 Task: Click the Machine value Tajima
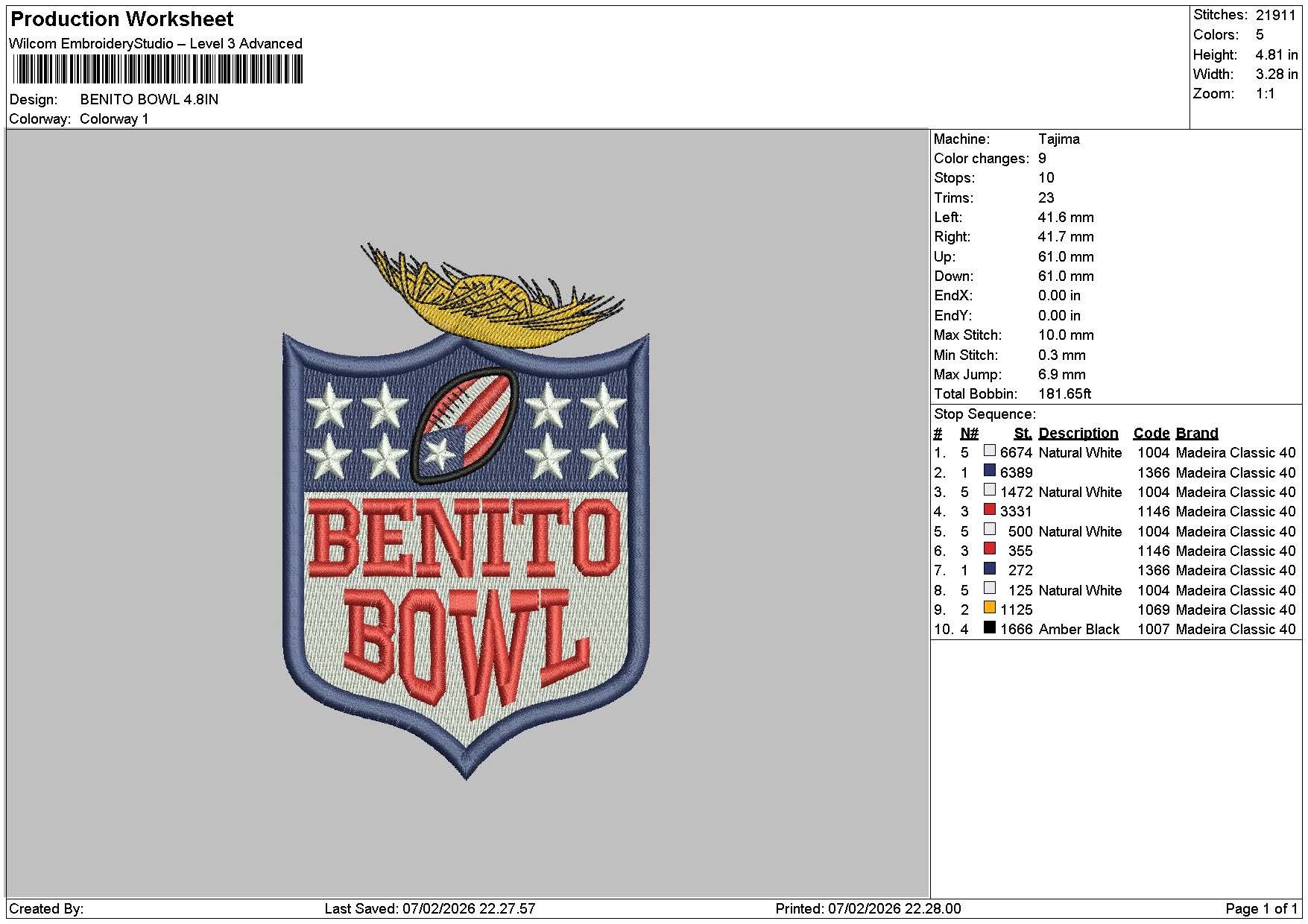[1058, 139]
